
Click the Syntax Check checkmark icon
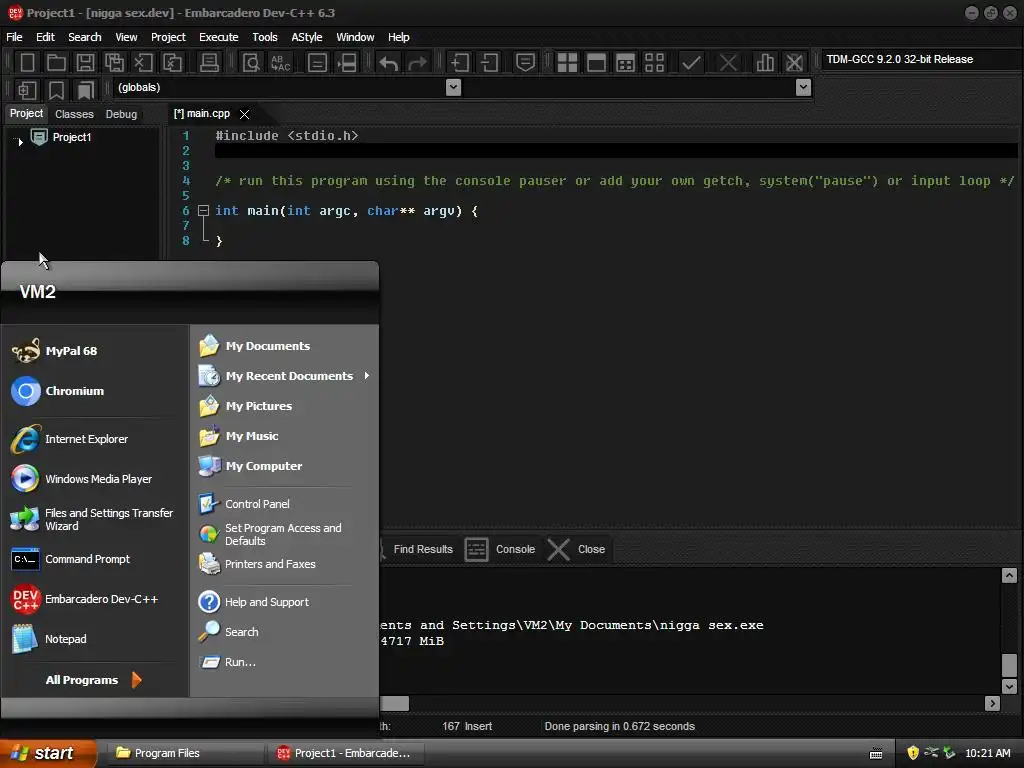(x=691, y=63)
